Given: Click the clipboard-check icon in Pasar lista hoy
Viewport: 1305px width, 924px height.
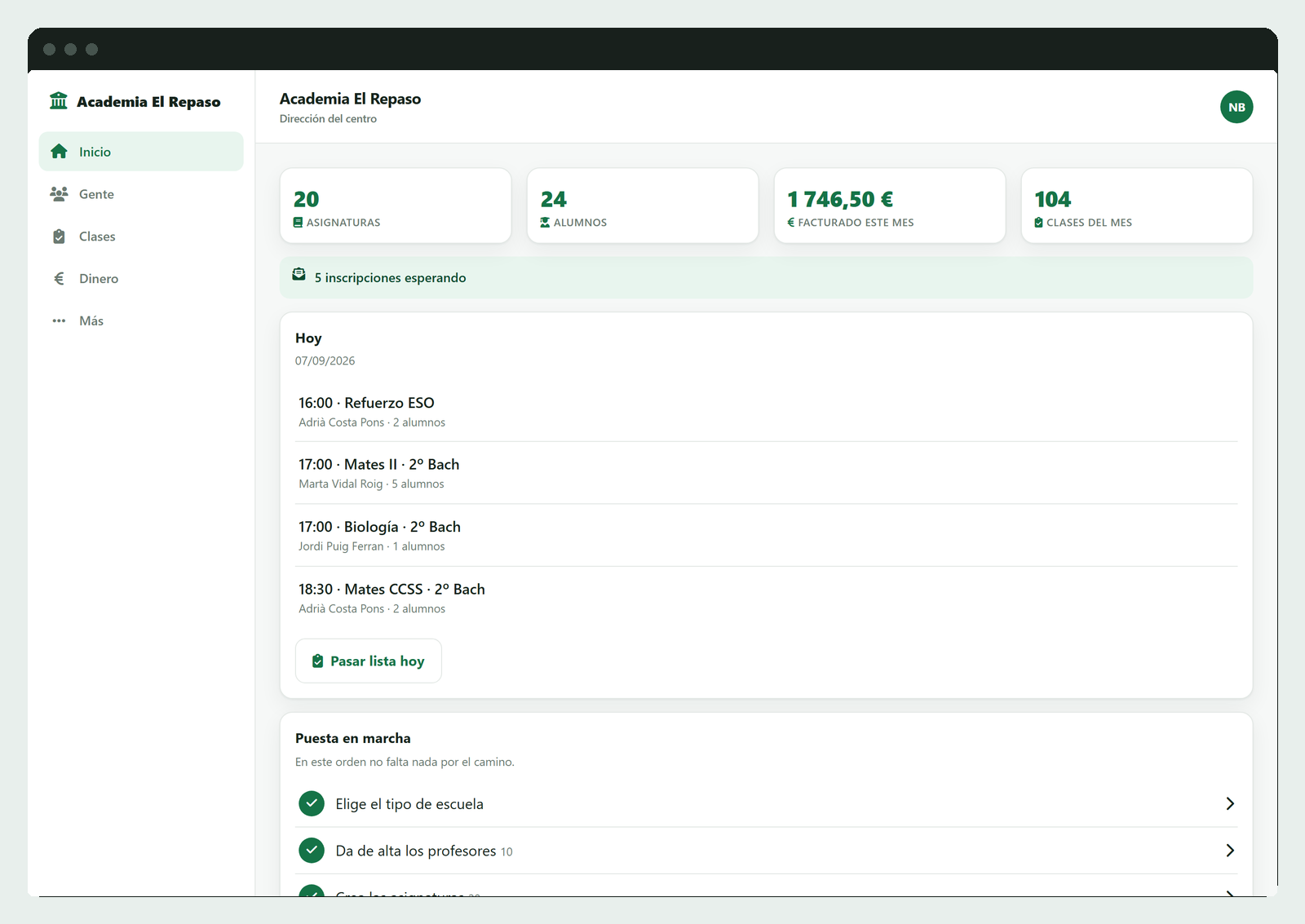Looking at the screenshot, I should click(318, 661).
